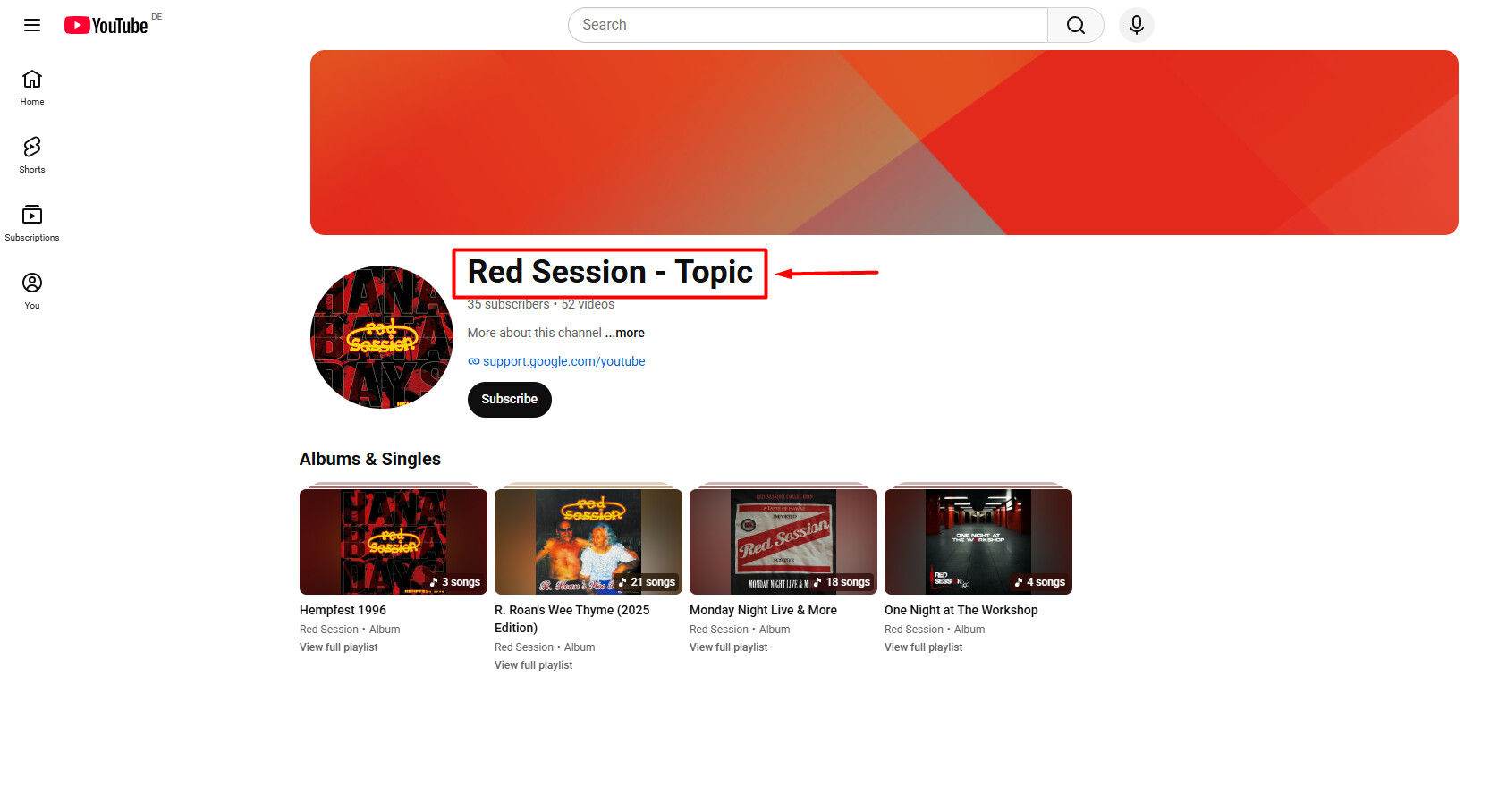Open Monday Night Live & More thumbnail
1490x812 pixels.
click(x=783, y=541)
